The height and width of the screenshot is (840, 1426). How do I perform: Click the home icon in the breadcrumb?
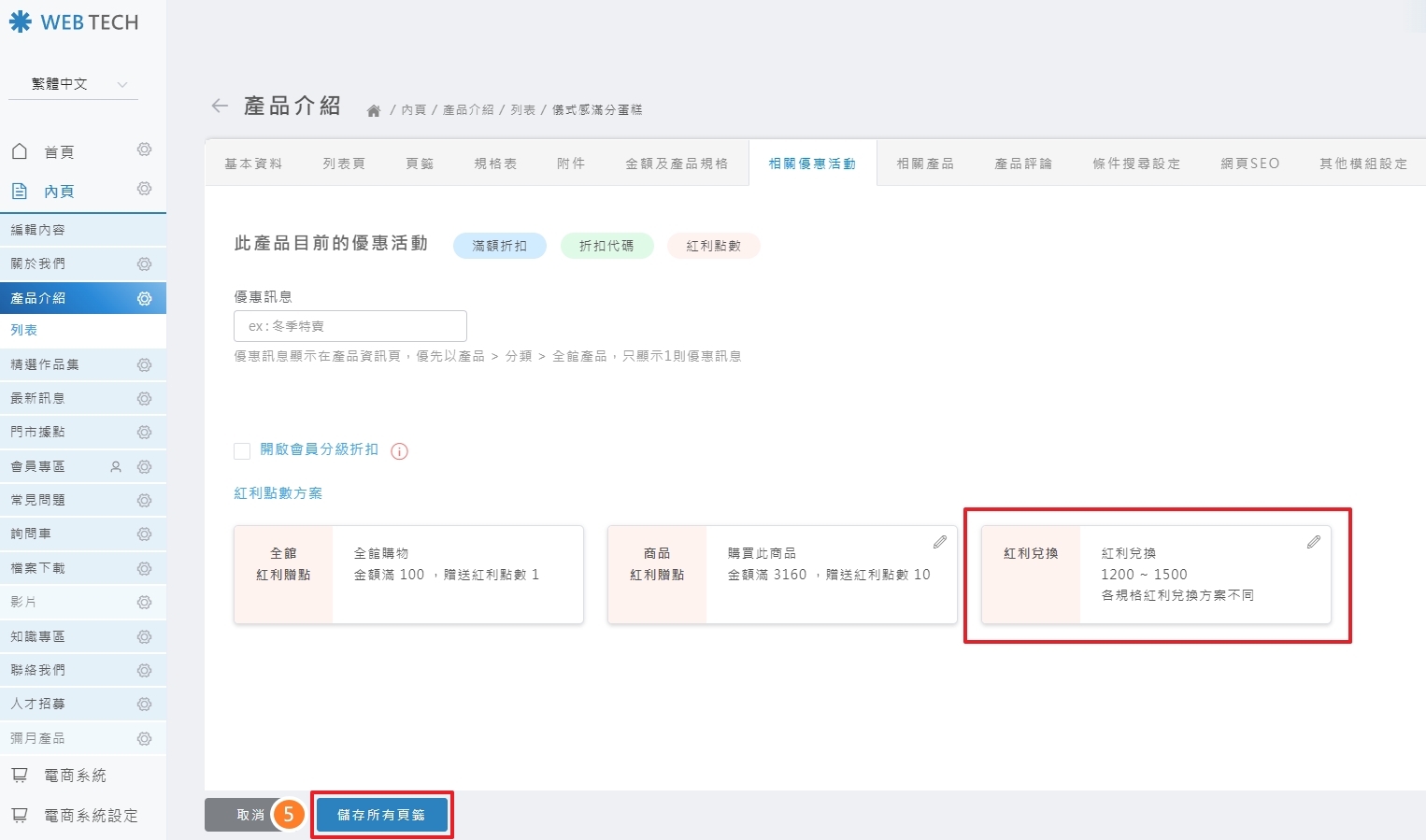click(372, 108)
